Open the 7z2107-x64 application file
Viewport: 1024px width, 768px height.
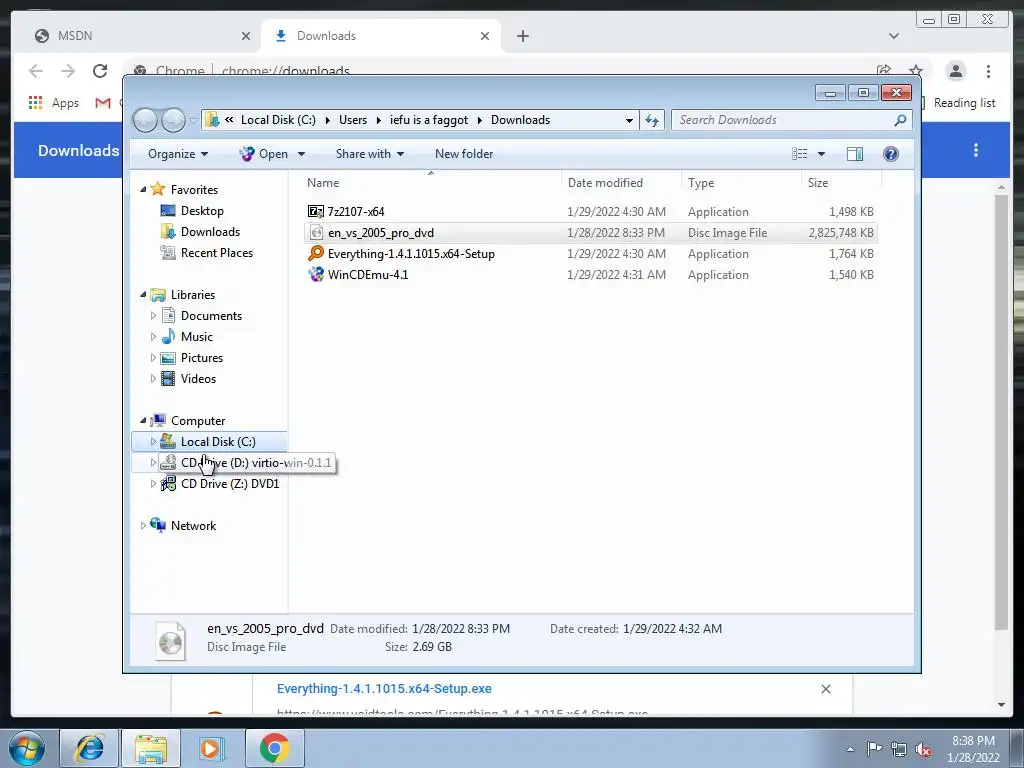click(x=356, y=212)
